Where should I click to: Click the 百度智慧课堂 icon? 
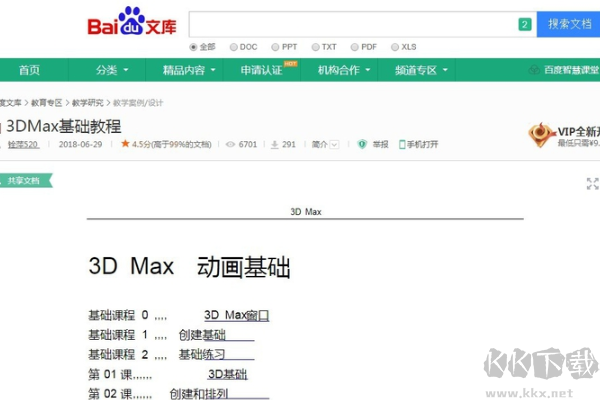534,70
